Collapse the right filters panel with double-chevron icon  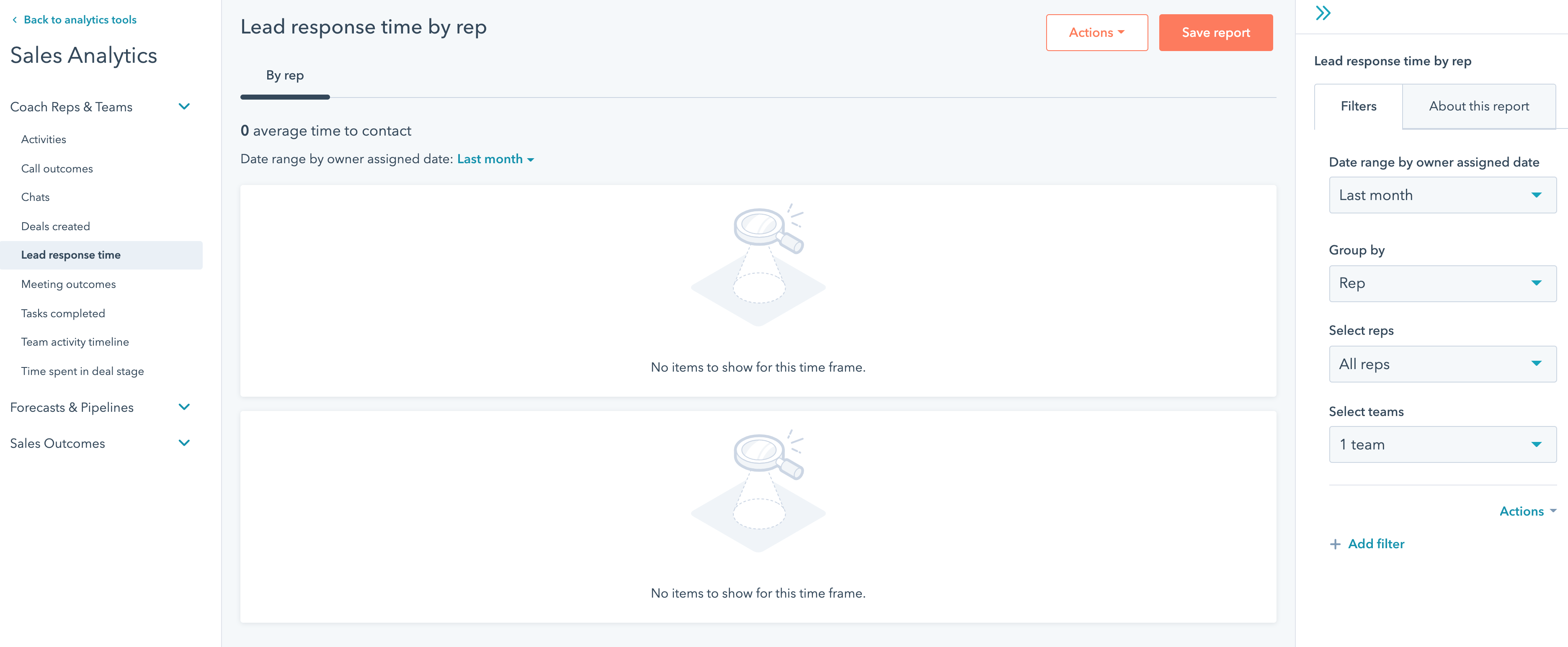click(x=1323, y=13)
